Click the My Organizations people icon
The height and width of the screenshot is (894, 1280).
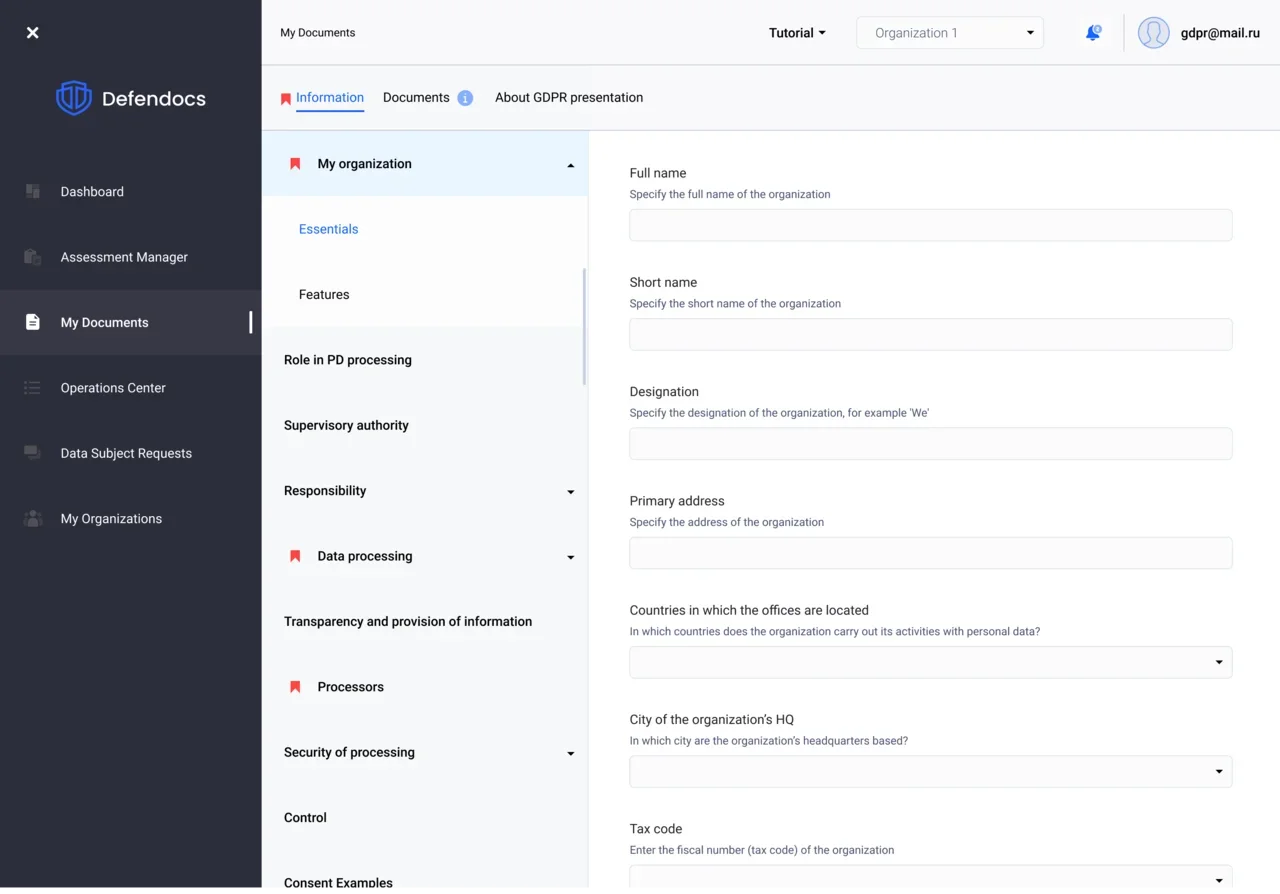(33, 519)
